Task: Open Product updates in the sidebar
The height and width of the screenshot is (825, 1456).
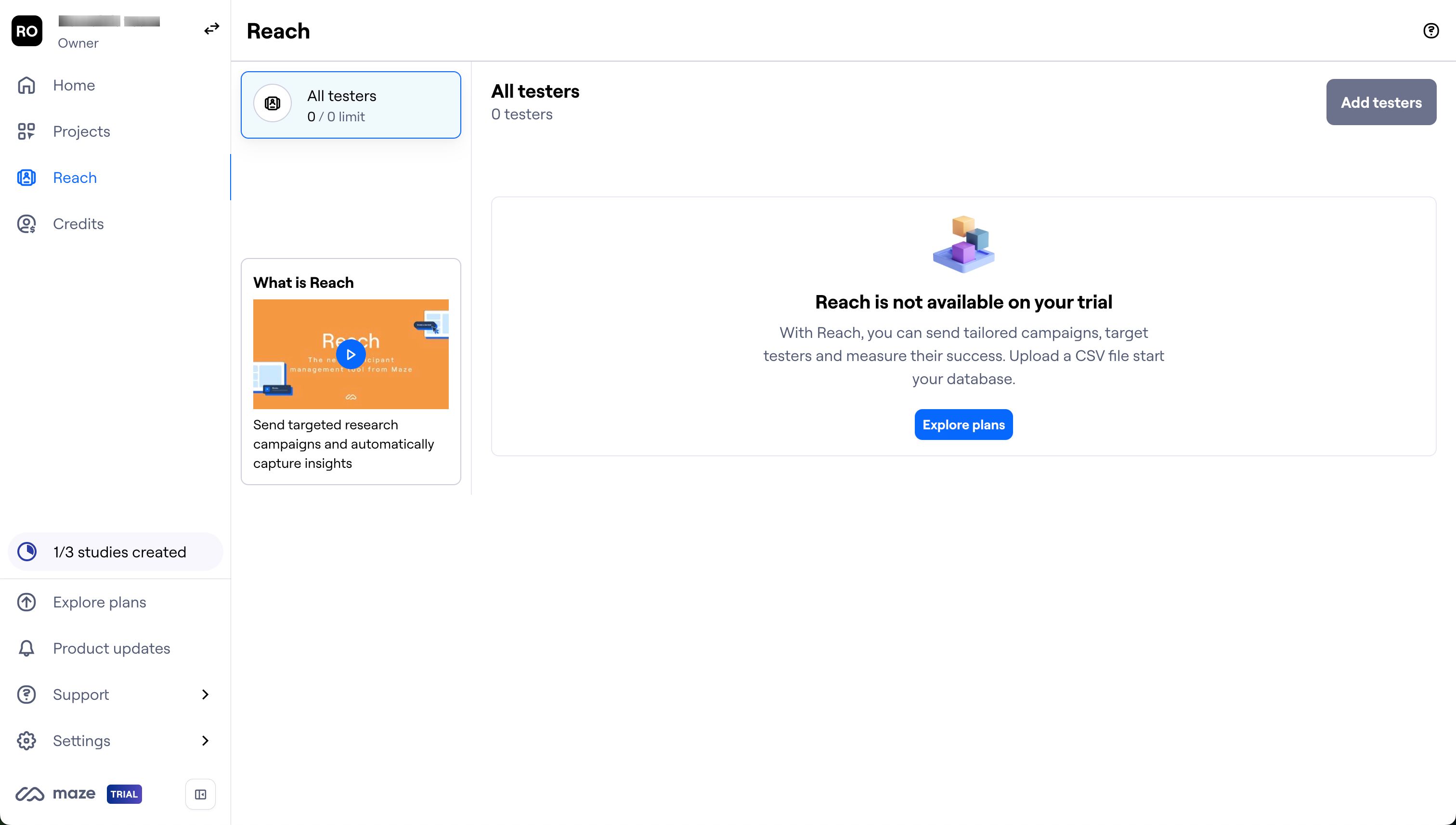Action: click(115, 648)
